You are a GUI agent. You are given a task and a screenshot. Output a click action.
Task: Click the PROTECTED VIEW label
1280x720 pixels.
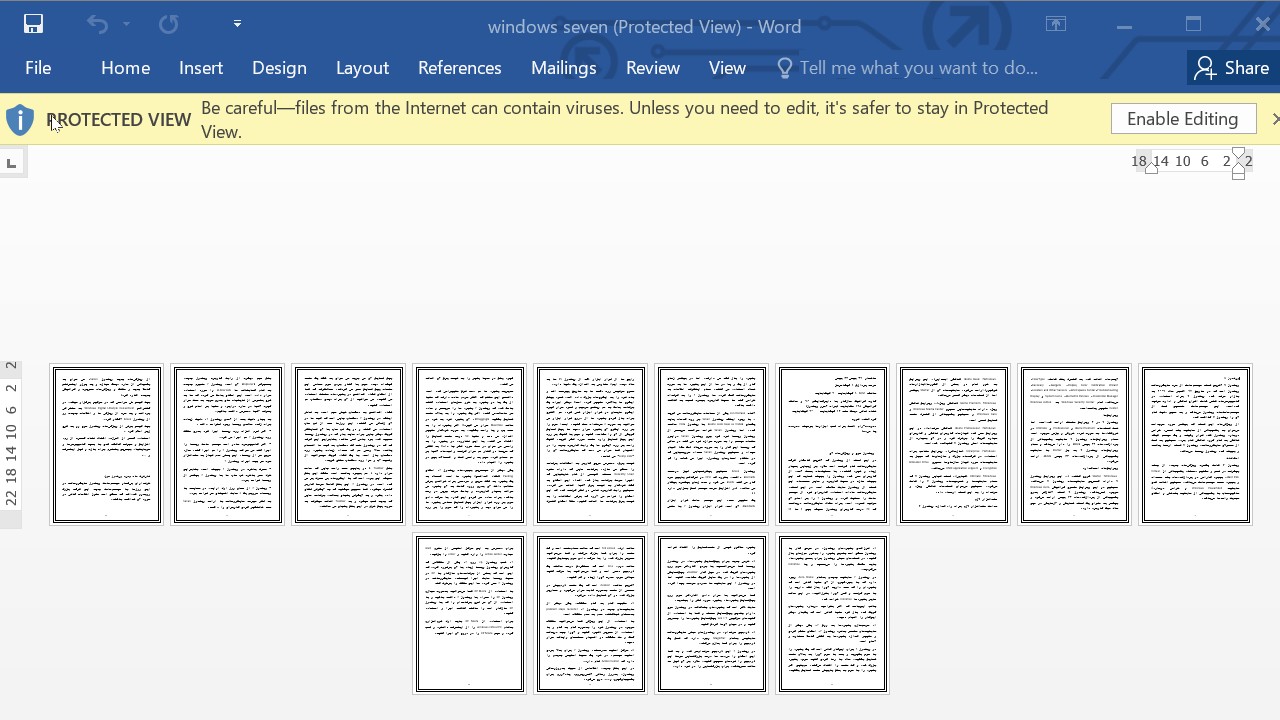[x=118, y=120]
